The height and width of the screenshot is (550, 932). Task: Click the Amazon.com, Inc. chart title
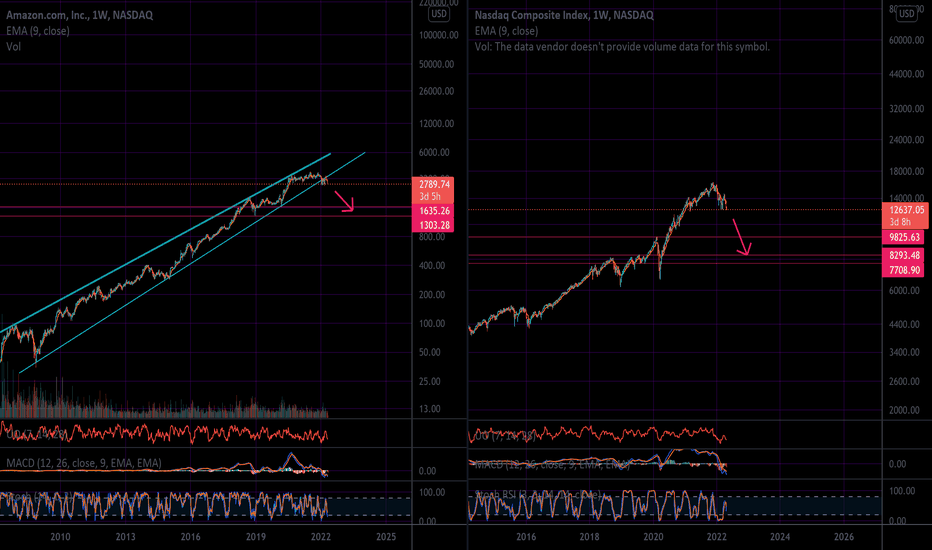coord(80,15)
